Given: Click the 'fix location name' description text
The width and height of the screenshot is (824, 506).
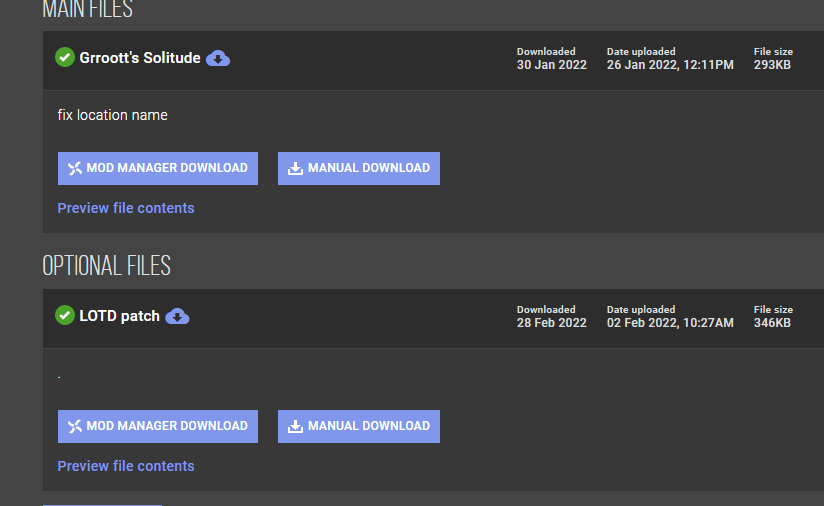Looking at the screenshot, I should pyautogui.click(x=112, y=115).
